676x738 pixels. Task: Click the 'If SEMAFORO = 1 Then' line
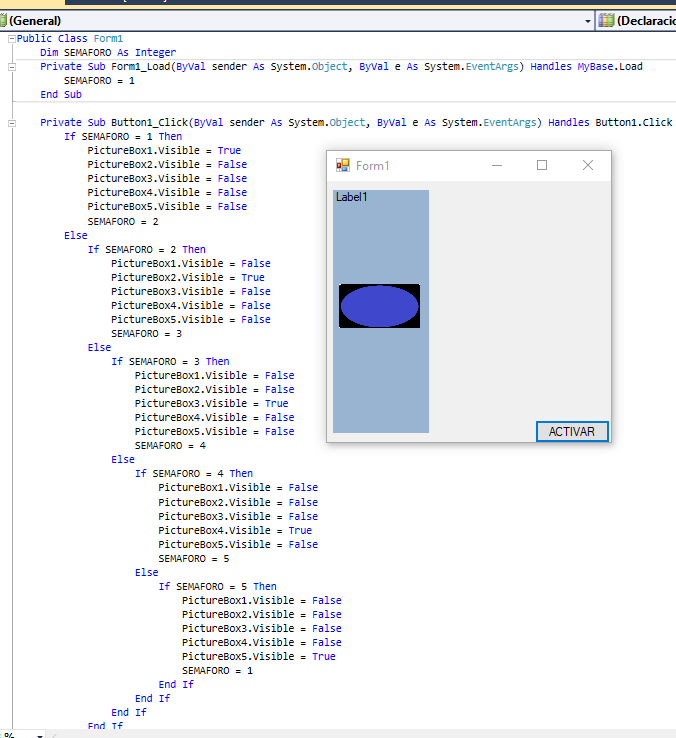point(123,136)
